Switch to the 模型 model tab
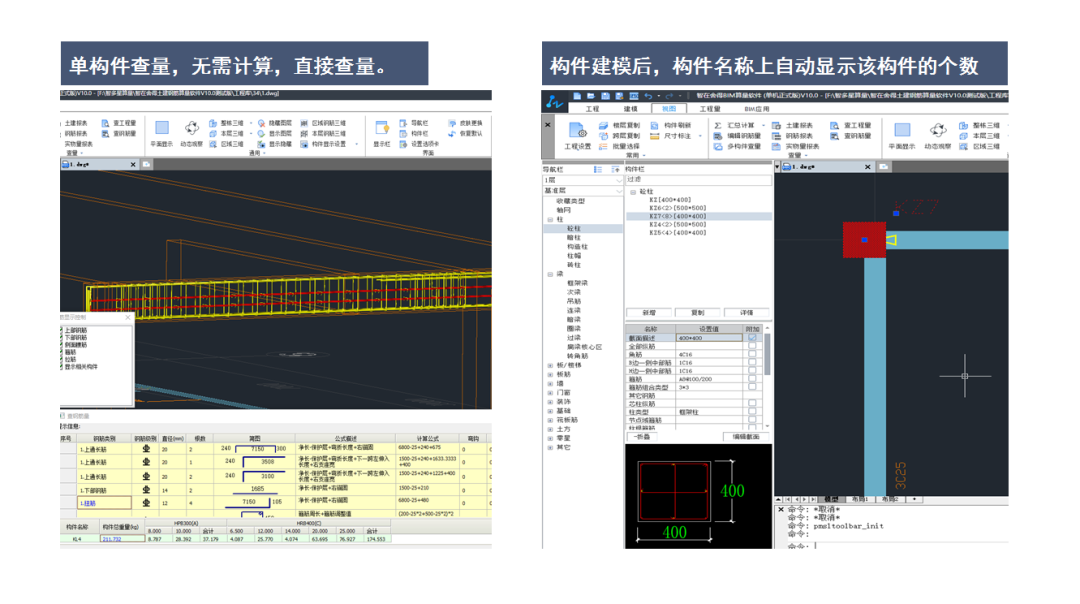Image resolution: width=1080 pixels, height=604 pixels. coord(831,499)
